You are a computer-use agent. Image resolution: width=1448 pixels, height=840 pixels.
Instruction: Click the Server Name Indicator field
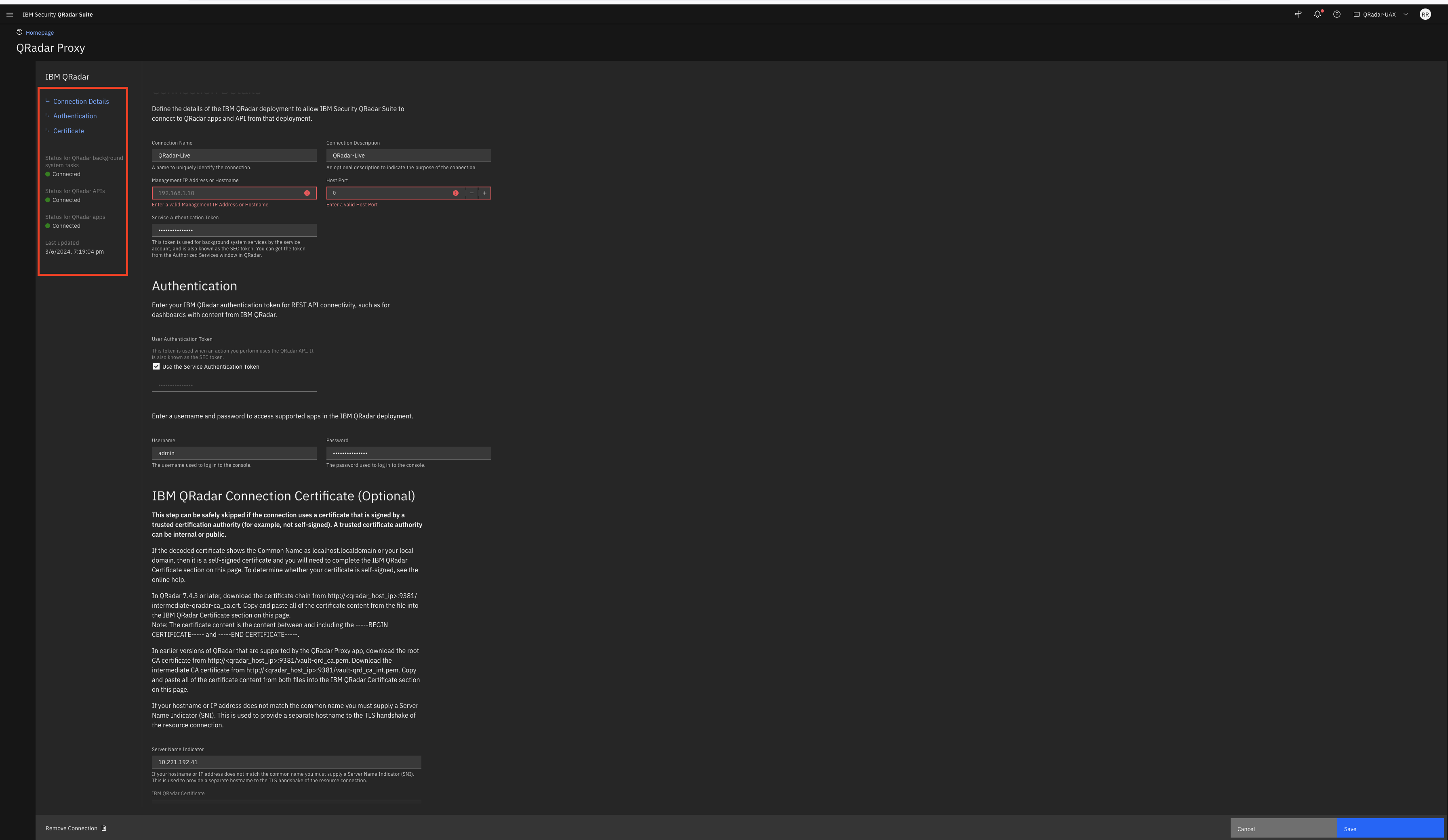point(286,762)
